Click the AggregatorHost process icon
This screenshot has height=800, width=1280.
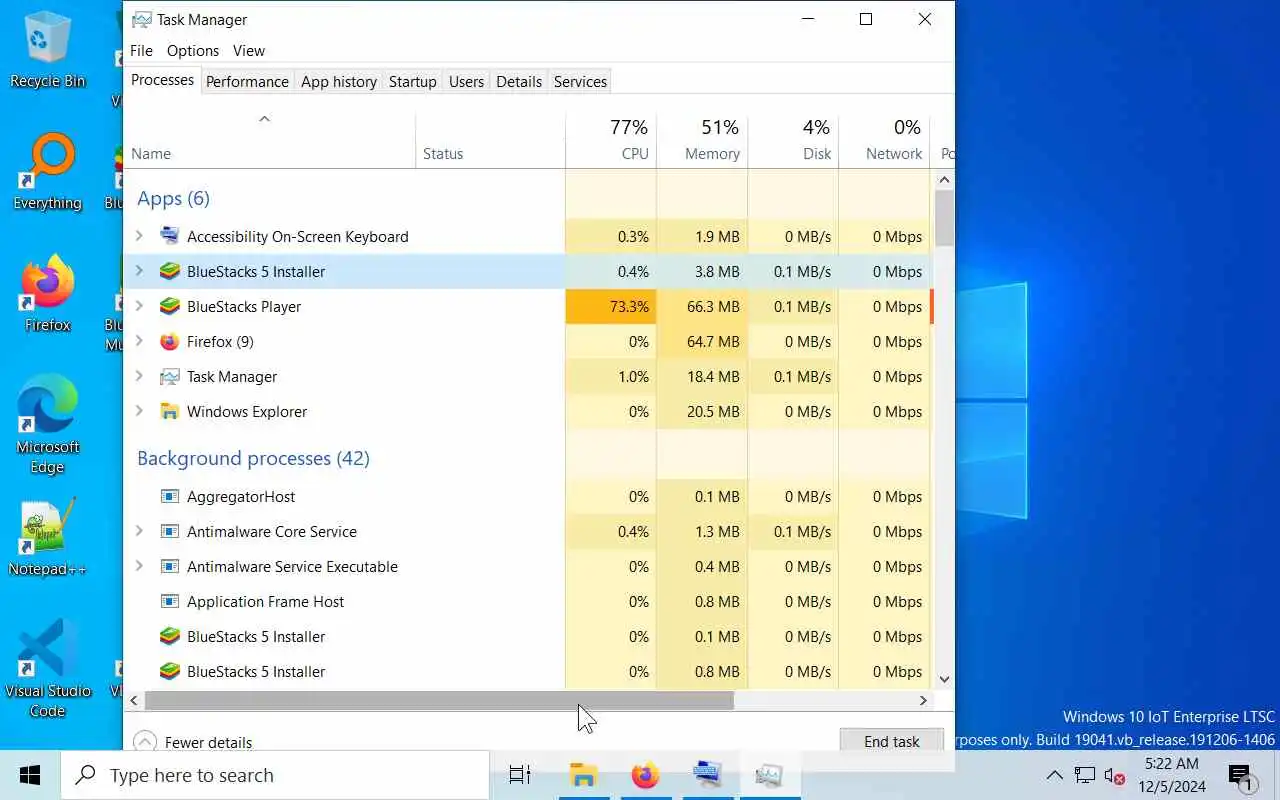pyautogui.click(x=170, y=497)
